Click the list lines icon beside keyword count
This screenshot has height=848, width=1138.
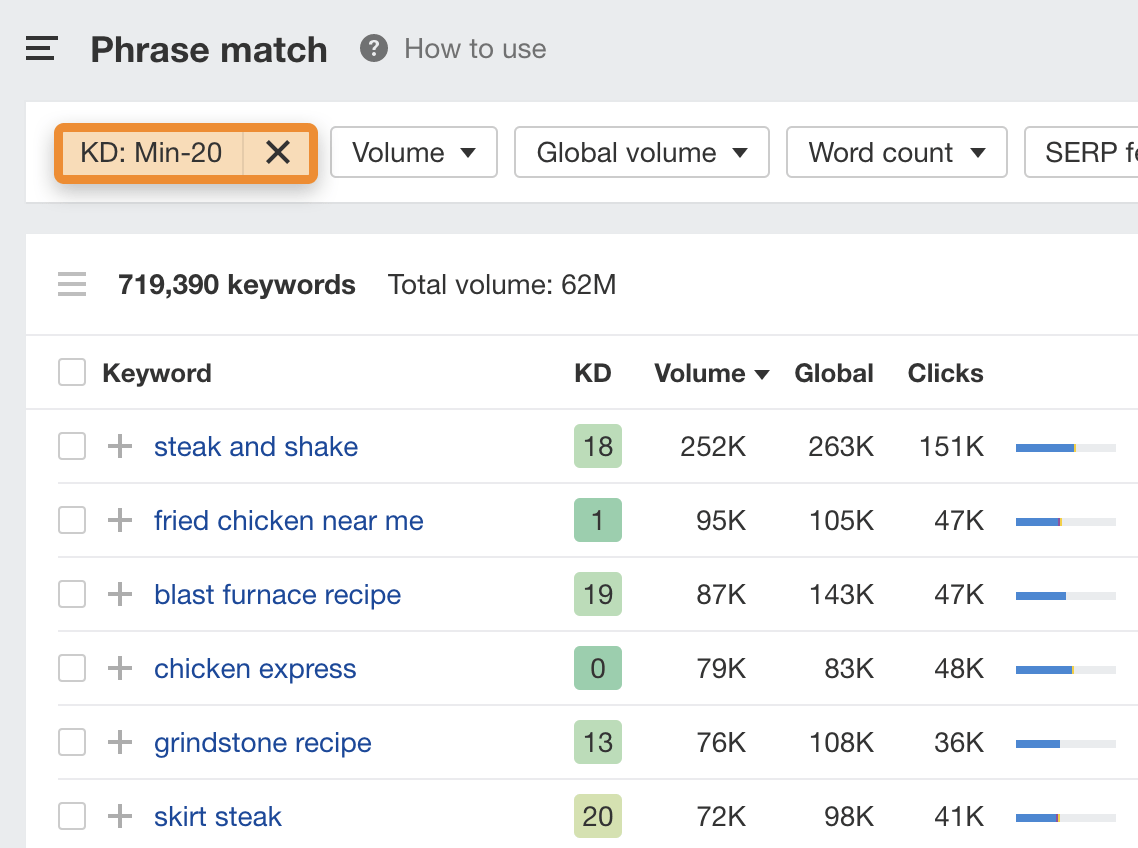coord(72,285)
